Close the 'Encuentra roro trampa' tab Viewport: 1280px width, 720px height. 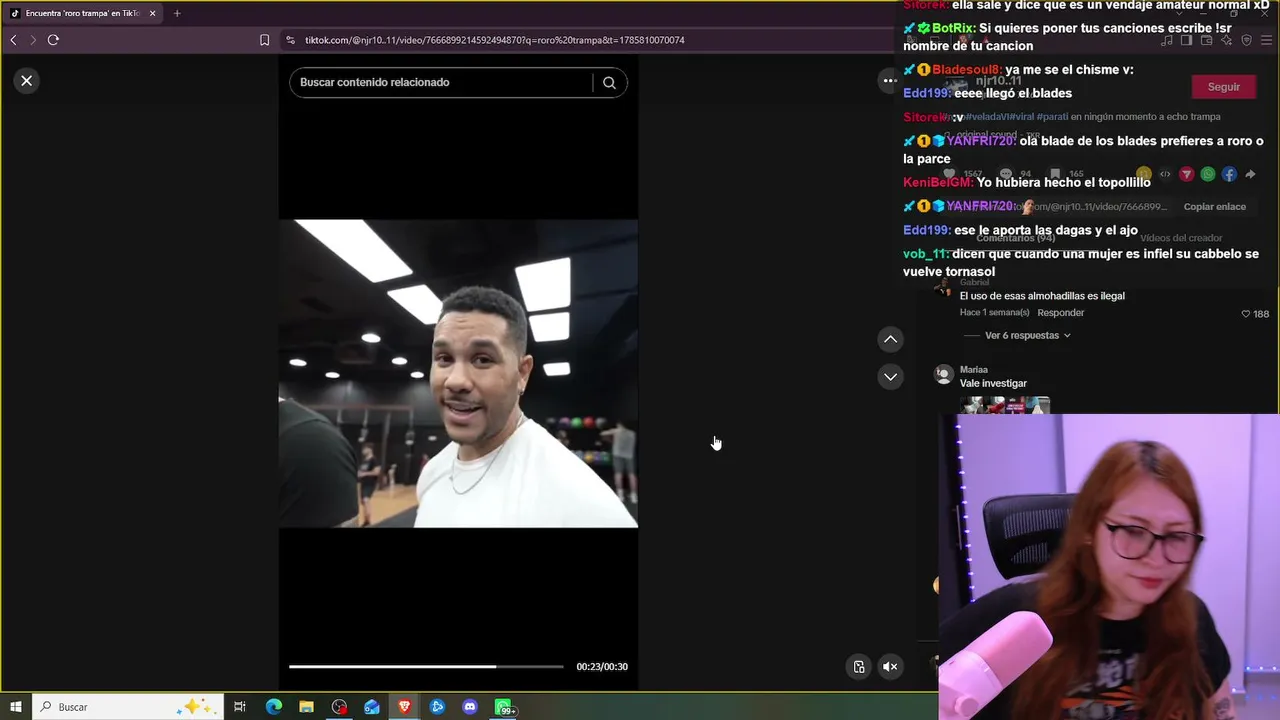153,13
